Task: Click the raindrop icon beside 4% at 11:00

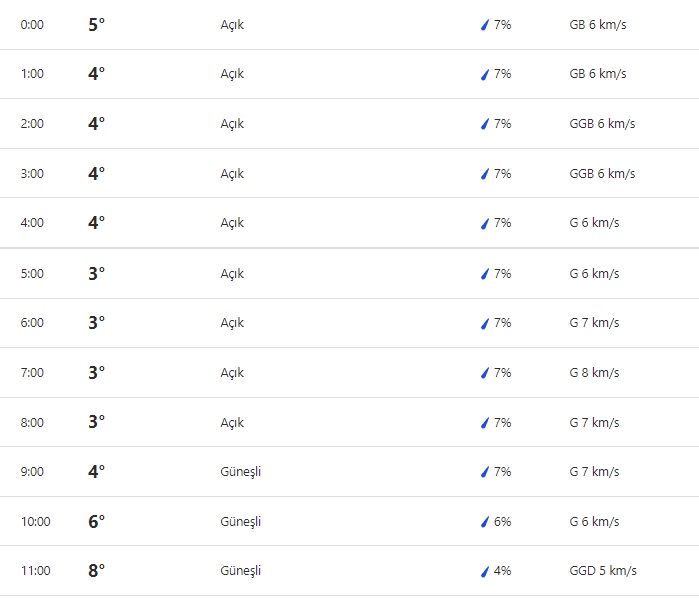Action: coord(485,571)
